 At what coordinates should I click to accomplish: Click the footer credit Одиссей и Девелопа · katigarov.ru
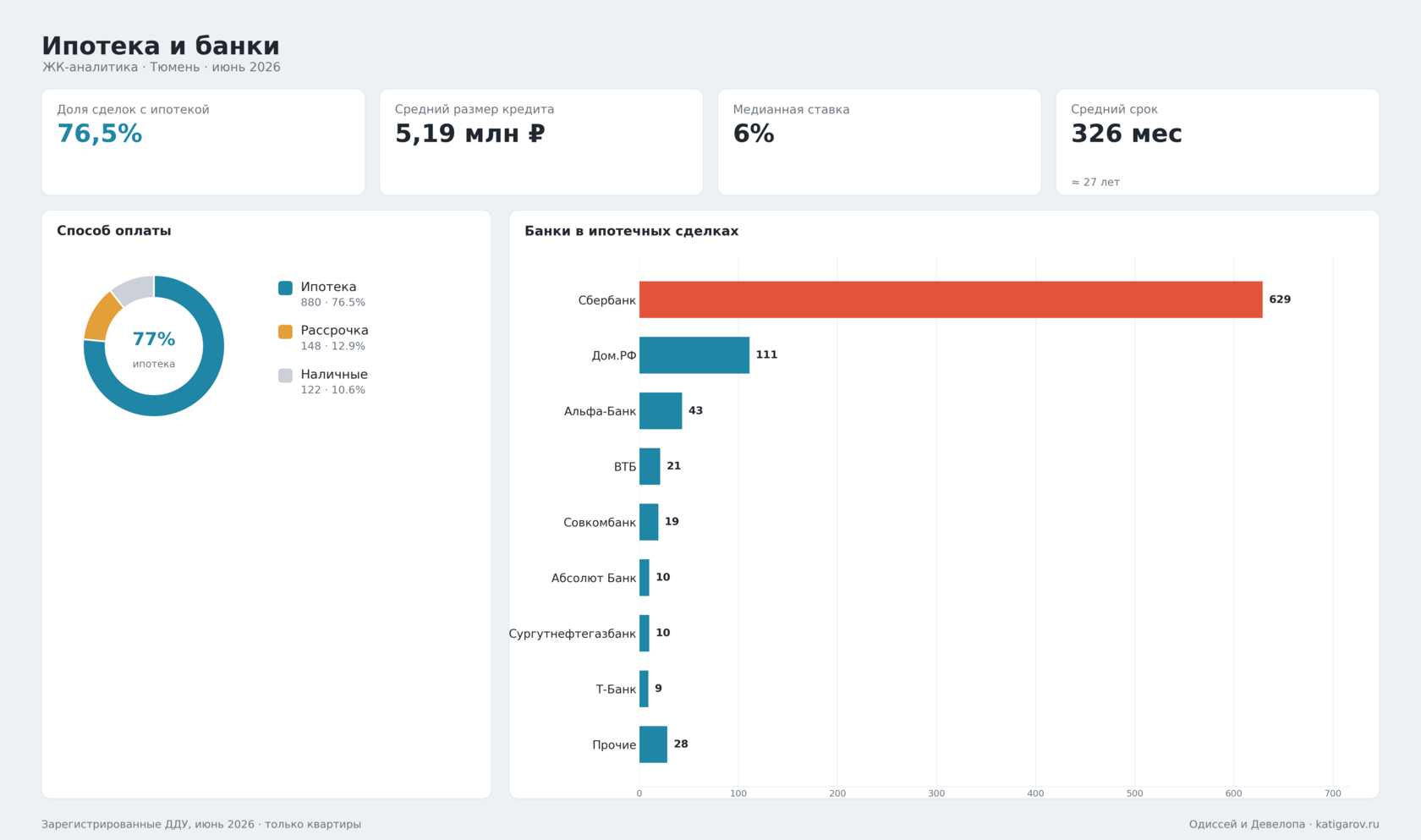coord(1284,825)
